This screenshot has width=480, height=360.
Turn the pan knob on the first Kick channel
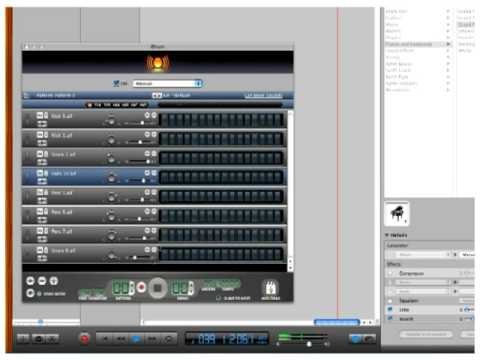coord(111,120)
